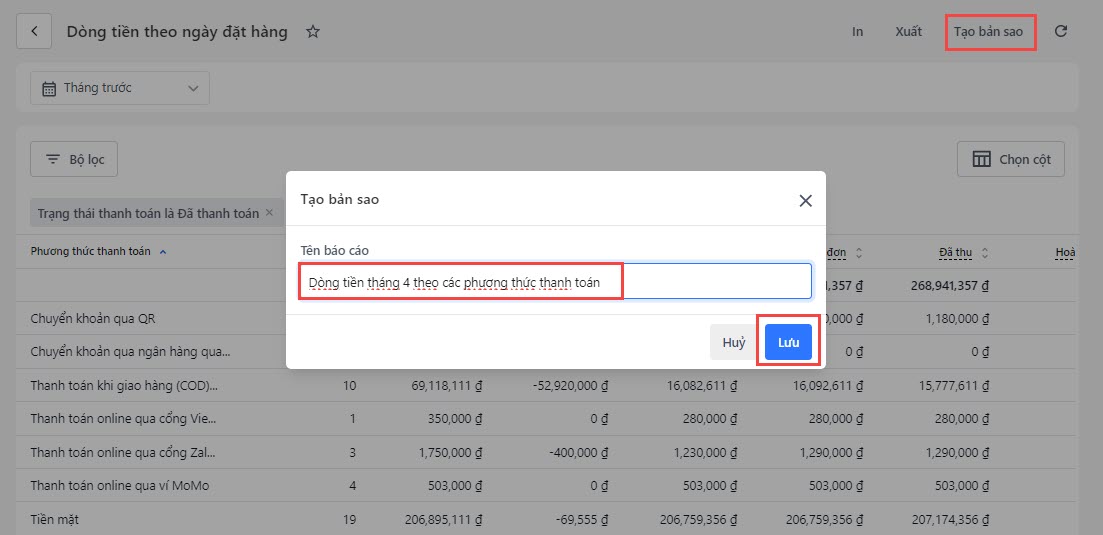Click Xuất to export the report

908,32
